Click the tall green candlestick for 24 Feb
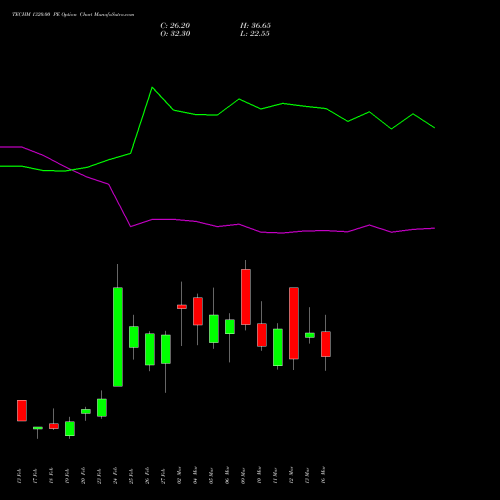Screen dimensions: 500x500 [118, 337]
